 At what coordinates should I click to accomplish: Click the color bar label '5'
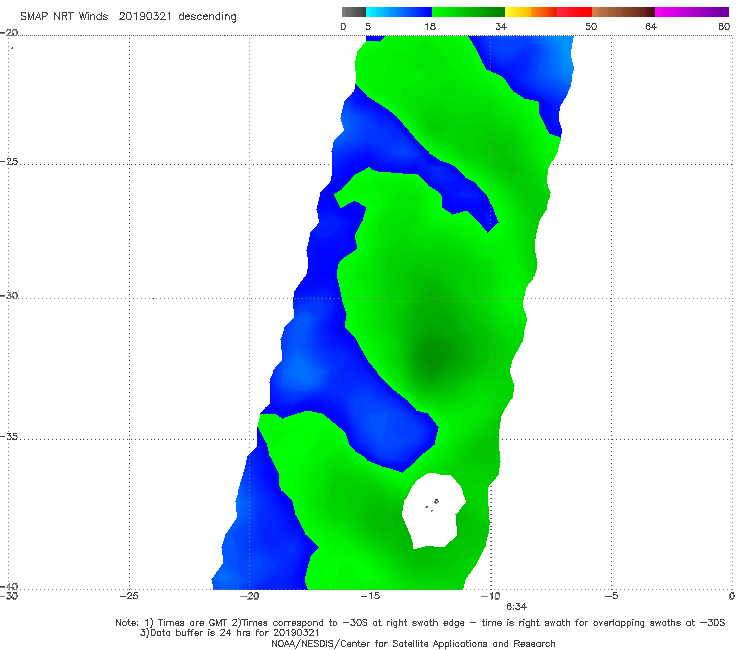click(368, 27)
